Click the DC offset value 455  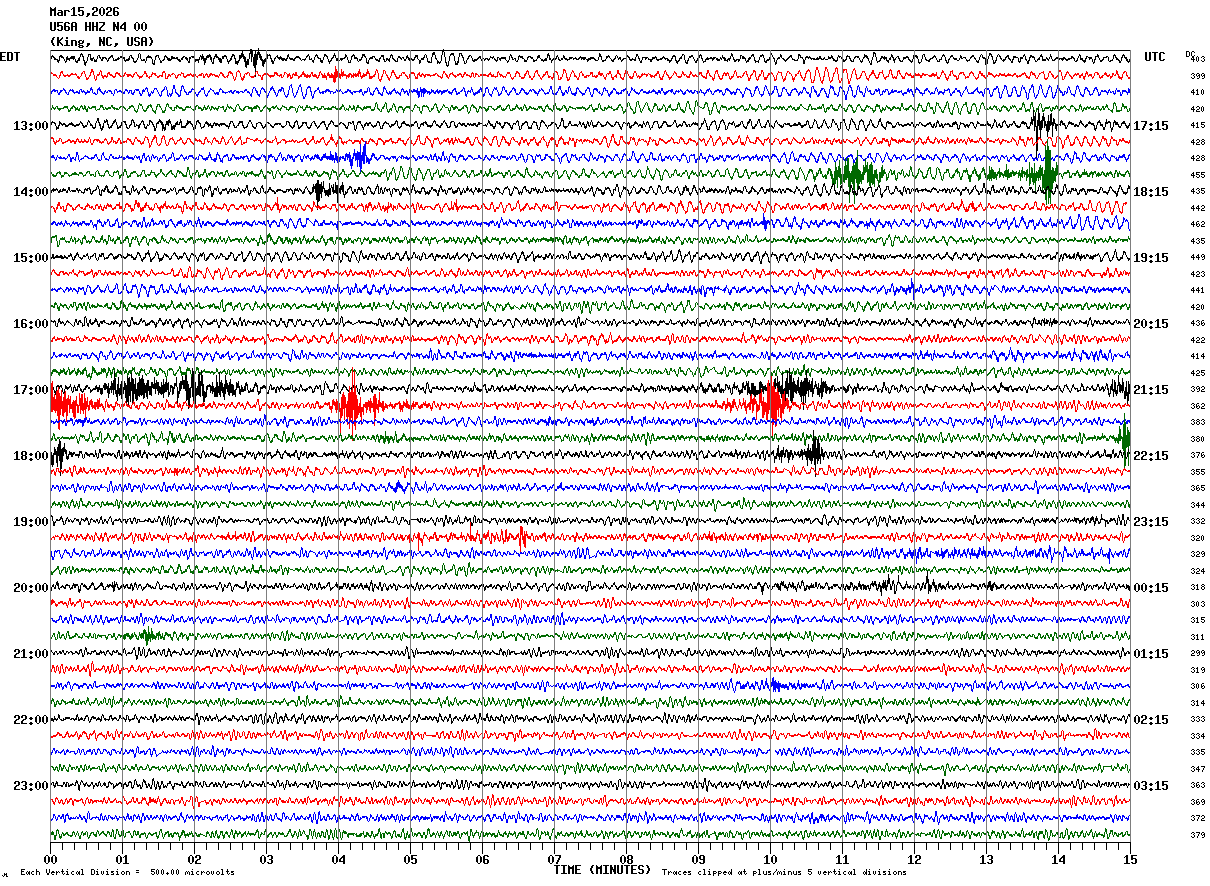(x=1197, y=175)
